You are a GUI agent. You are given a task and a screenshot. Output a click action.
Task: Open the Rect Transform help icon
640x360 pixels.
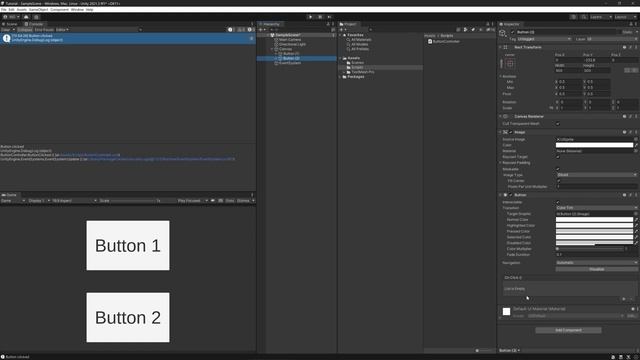pyautogui.click(x=624, y=47)
